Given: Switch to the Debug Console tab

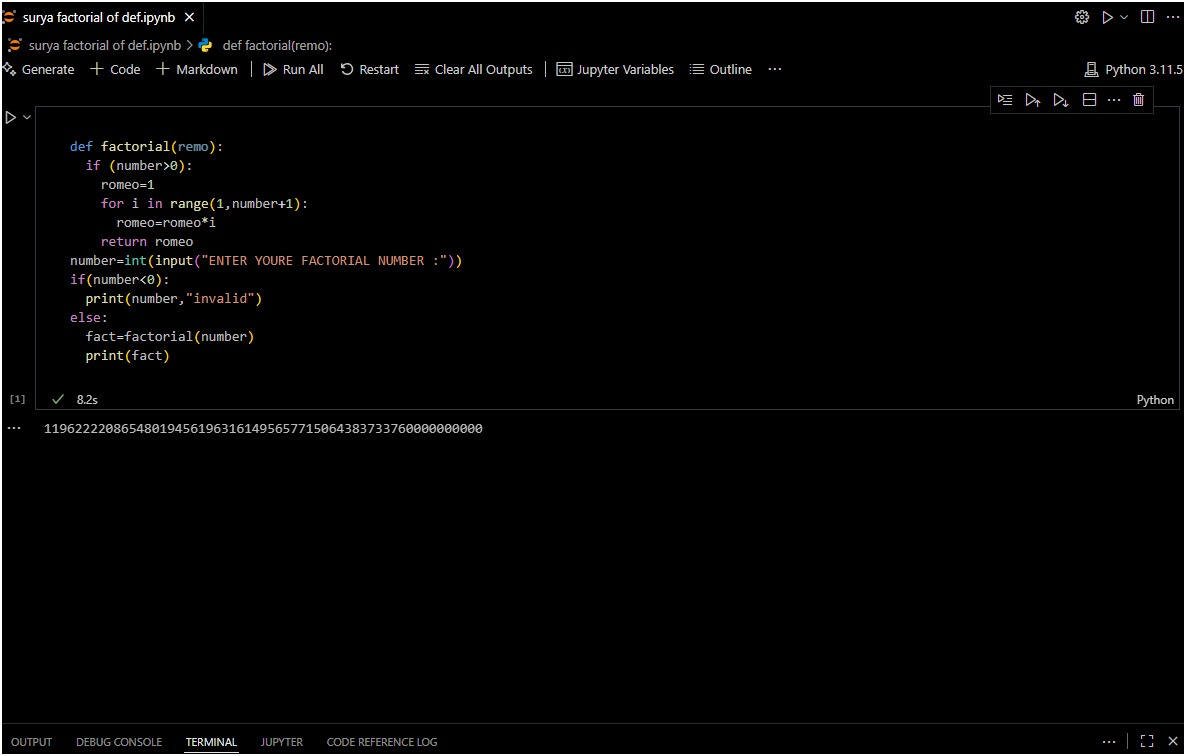Looking at the screenshot, I should (119, 742).
